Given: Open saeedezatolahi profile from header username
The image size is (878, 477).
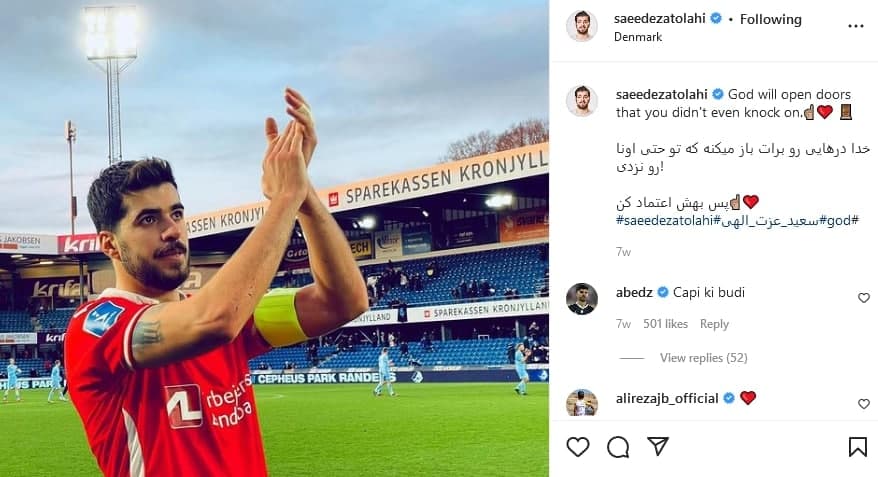Looking at the screenshot, I should tap(660, 18).
